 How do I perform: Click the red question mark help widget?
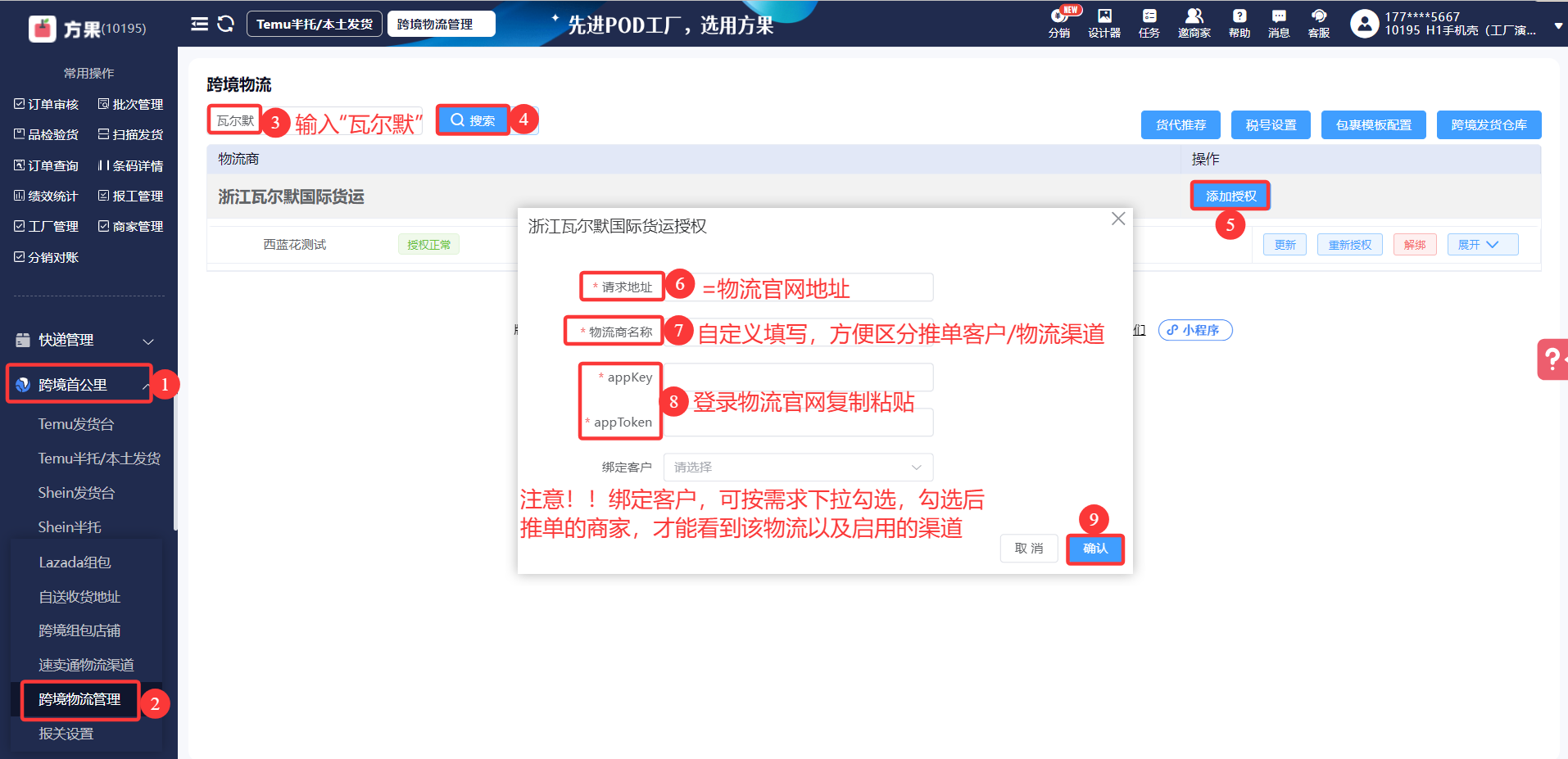click(1552, 359)
